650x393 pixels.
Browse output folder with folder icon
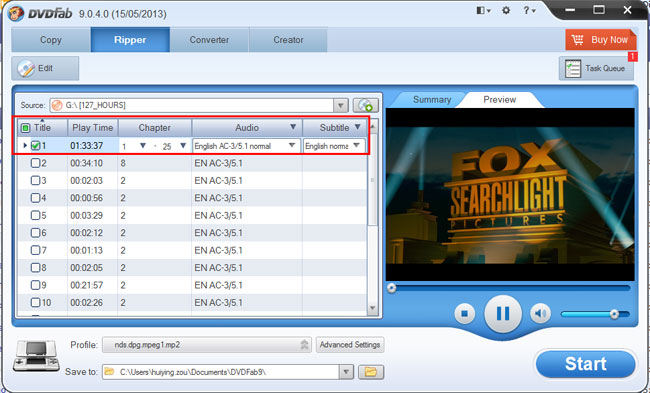(x=371, y=372)
